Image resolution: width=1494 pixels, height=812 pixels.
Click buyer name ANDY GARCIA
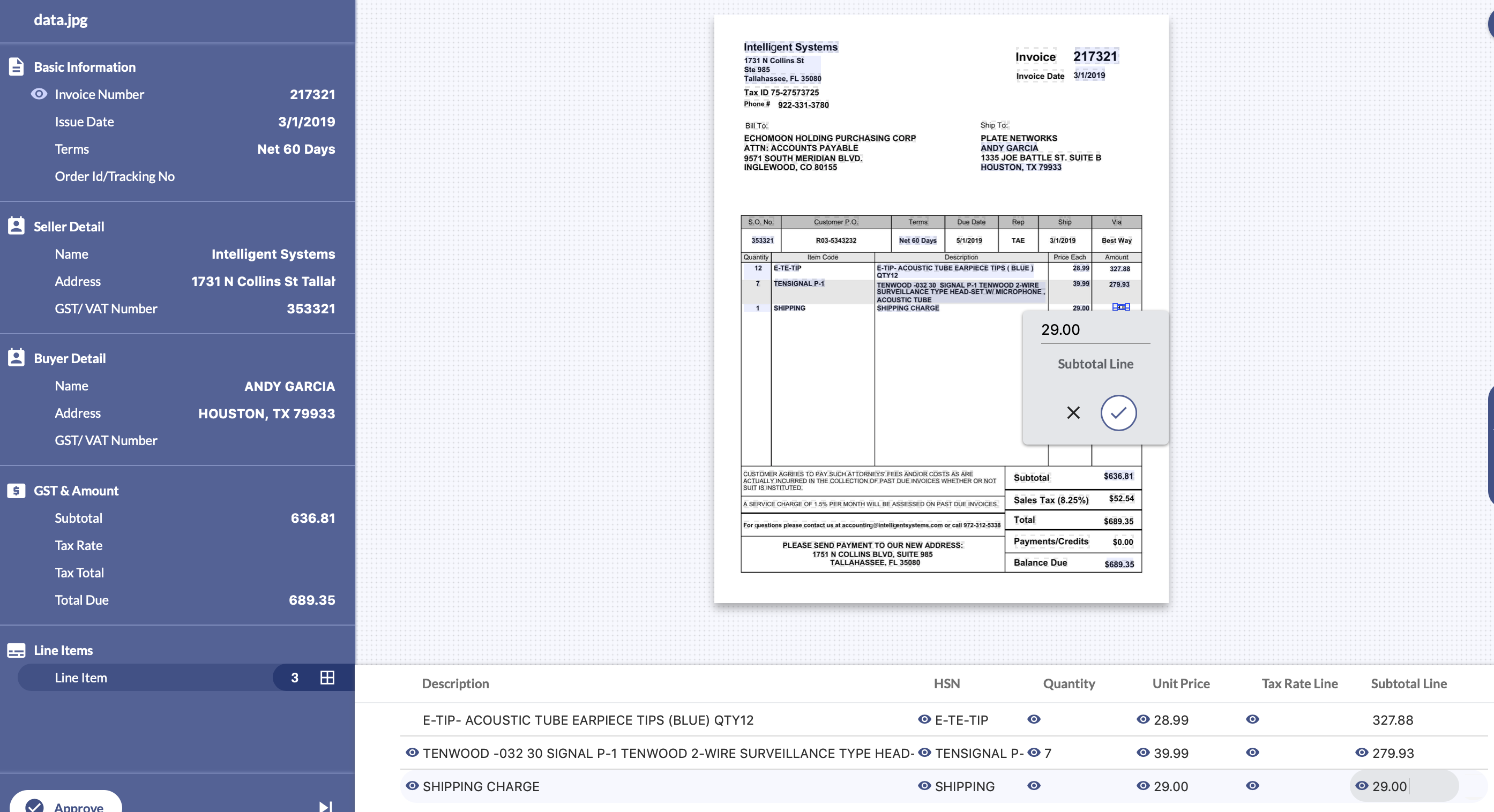289,386
